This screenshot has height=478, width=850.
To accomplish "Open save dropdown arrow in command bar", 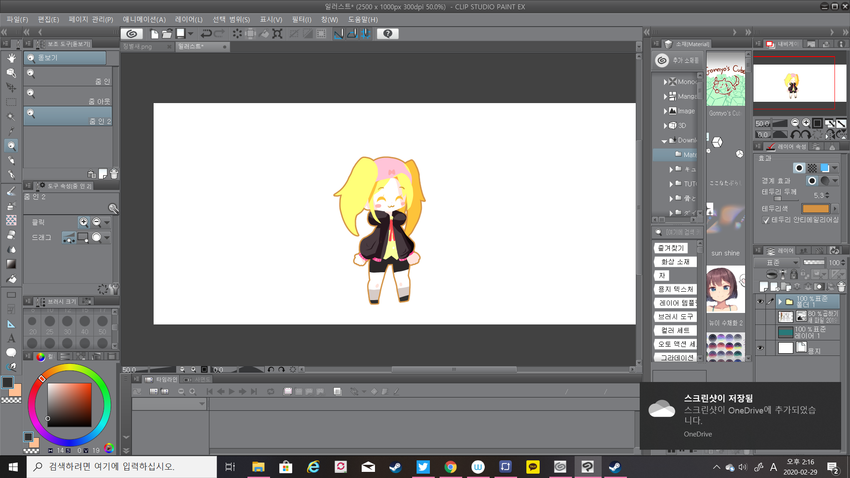I will coord(190,34).
